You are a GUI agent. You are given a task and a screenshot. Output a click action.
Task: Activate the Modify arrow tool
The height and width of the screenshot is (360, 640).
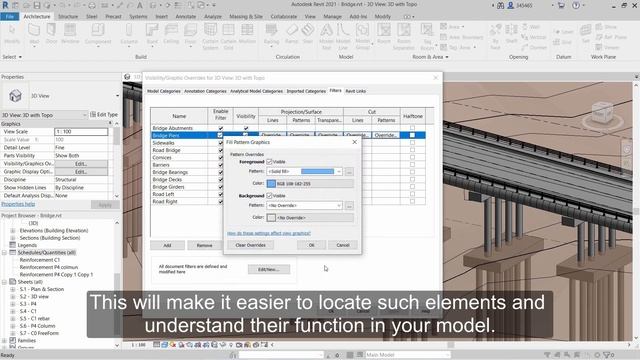(12, 33)
